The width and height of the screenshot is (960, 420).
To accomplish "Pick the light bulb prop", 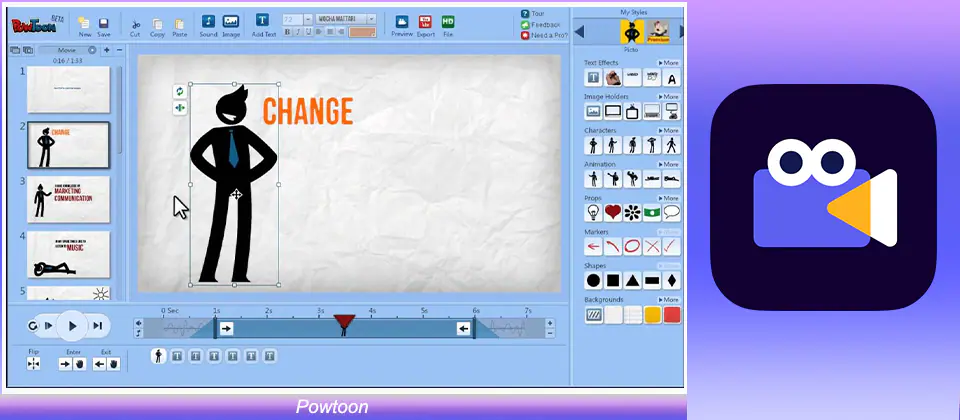I will (593, 212).
